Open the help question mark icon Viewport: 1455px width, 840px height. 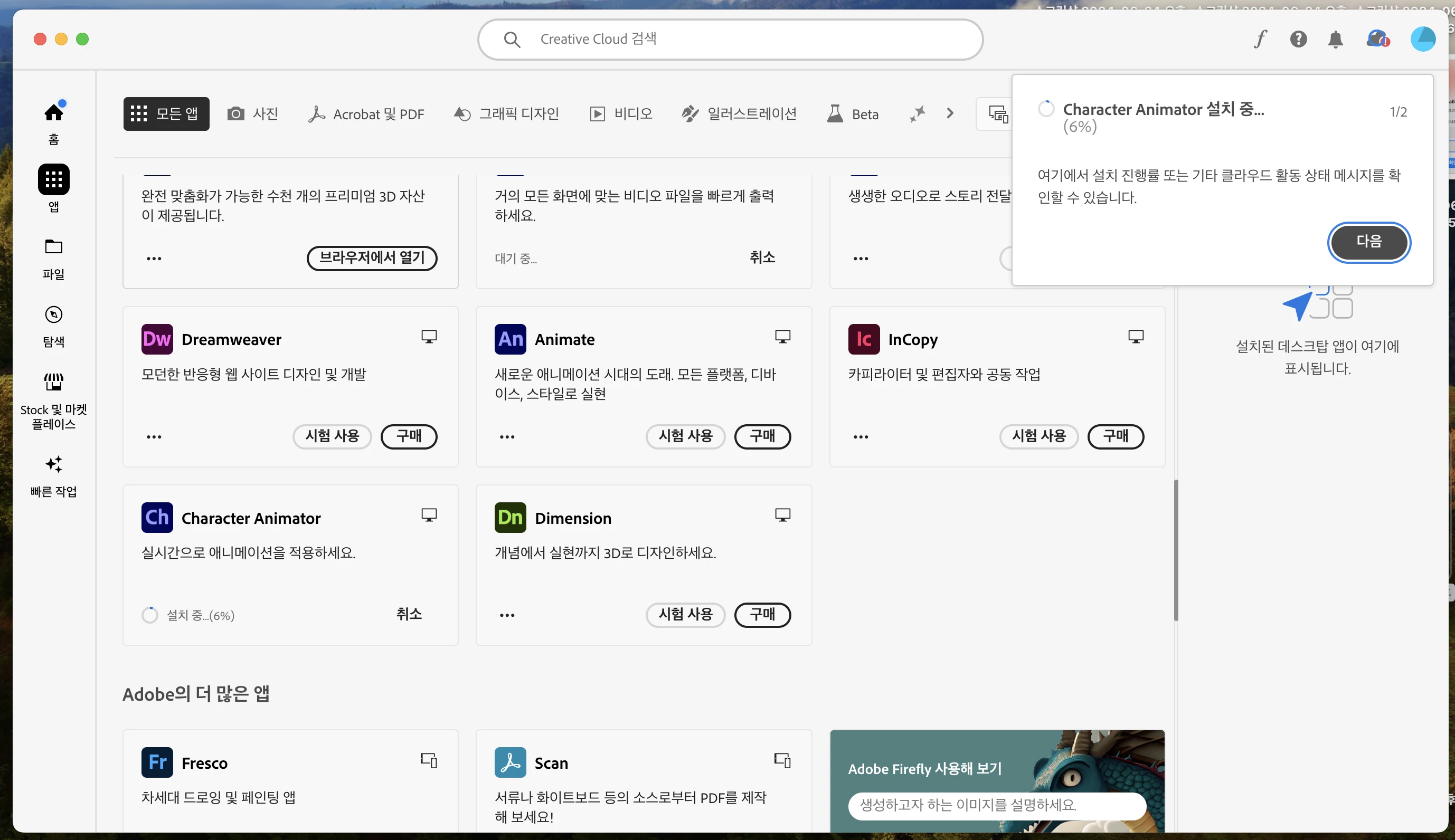(1298, 39)
